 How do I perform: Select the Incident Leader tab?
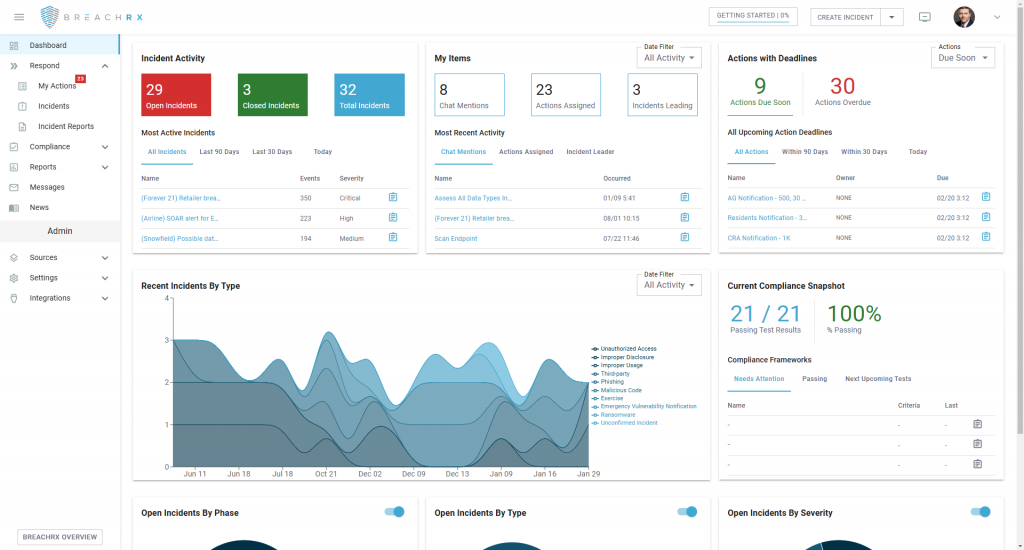coord(590,152)
